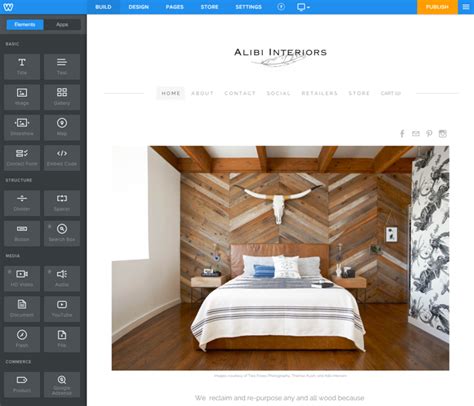Click the Store link in site navigation

click(x=359, y=93)
